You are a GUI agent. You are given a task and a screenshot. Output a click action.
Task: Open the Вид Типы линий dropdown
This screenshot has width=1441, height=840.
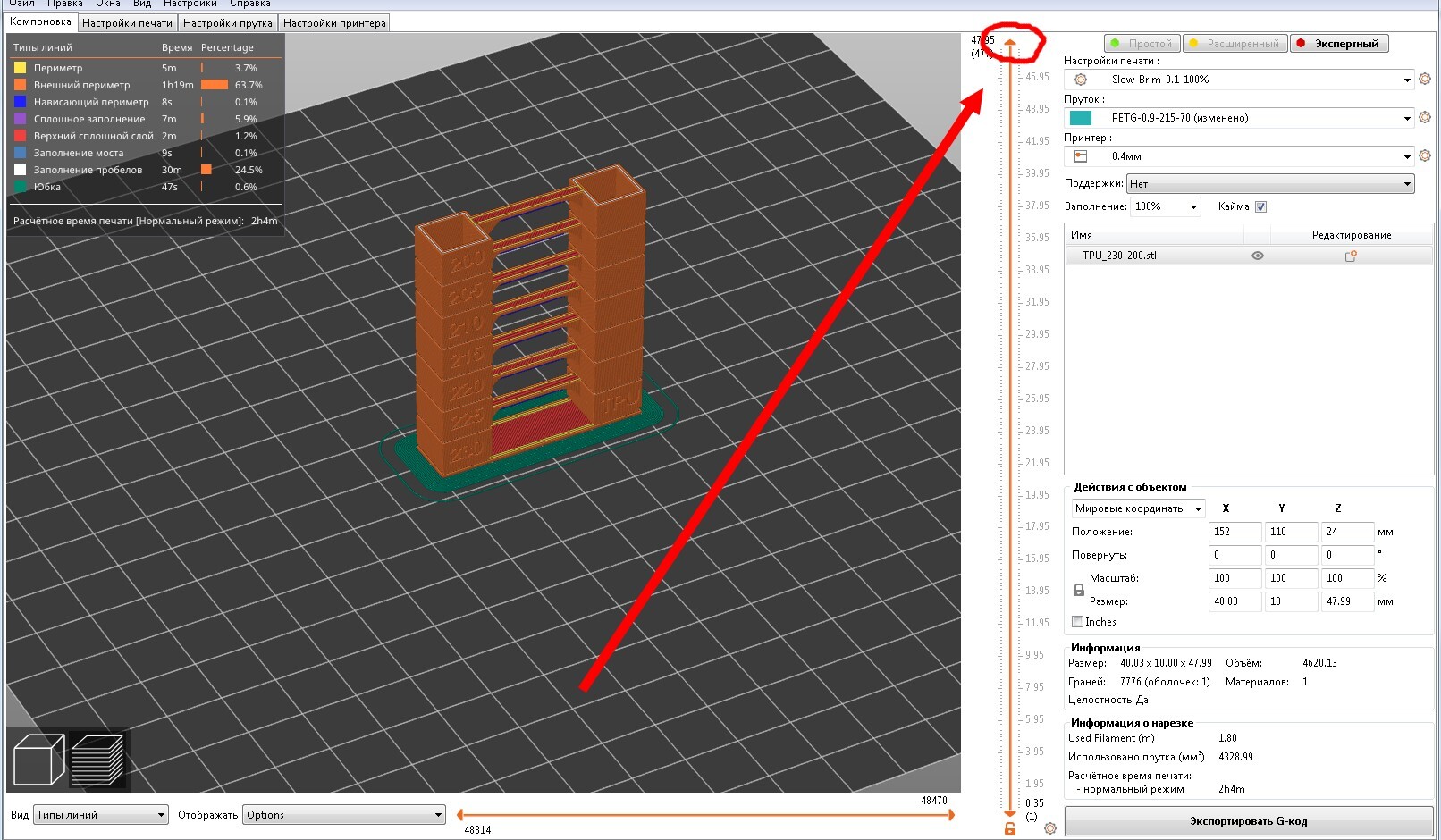click(x=101, y=815)
